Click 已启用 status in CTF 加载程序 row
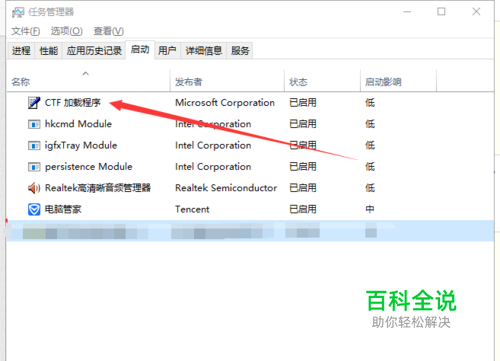This screenshot has width=500, height=361. 303,103
